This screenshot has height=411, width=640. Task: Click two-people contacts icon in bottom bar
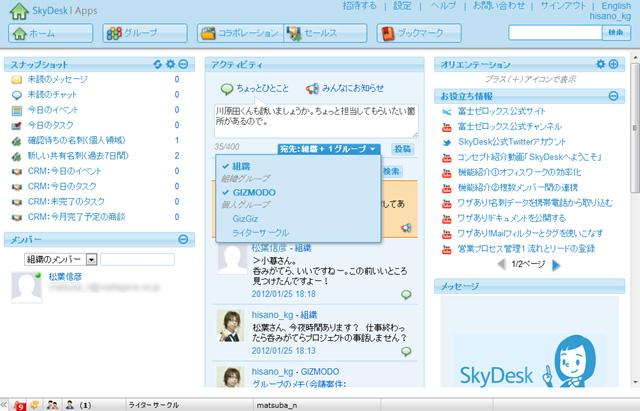pyautogui.click(x=52, y=405)
